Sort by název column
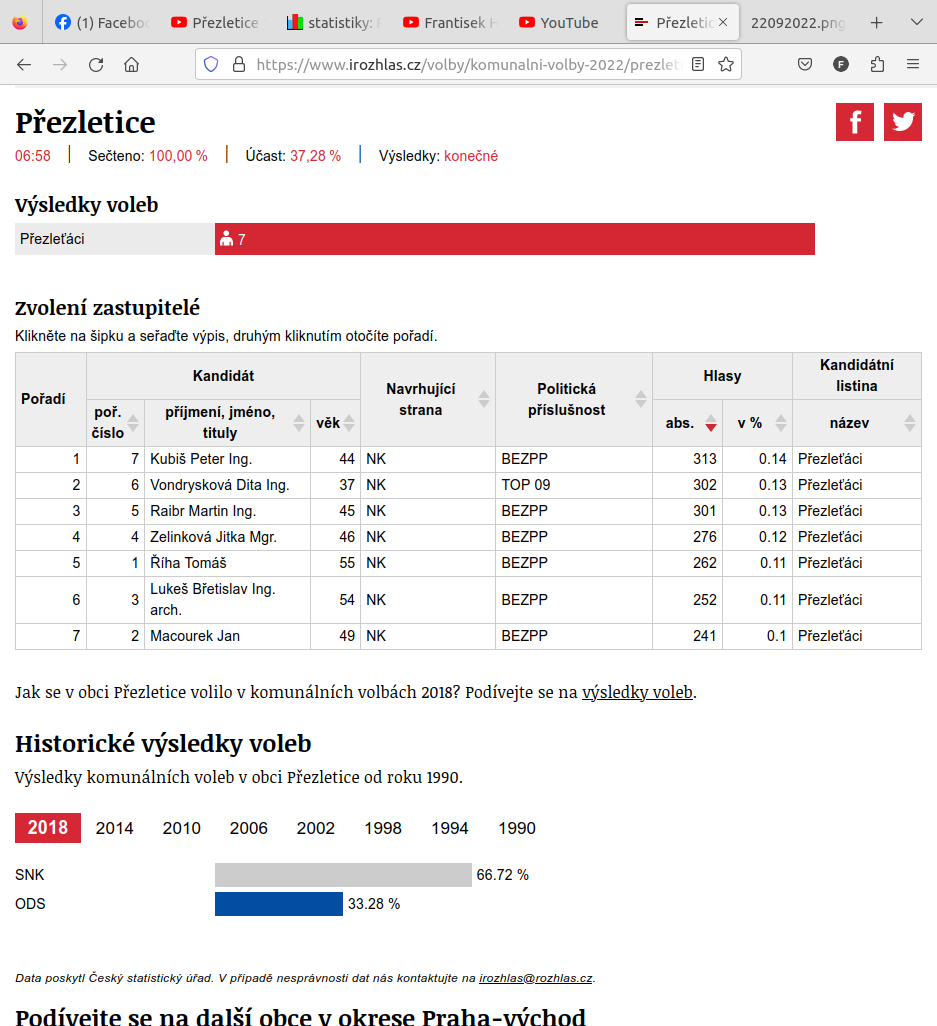Screen dimensions: 937x1026 910,423
